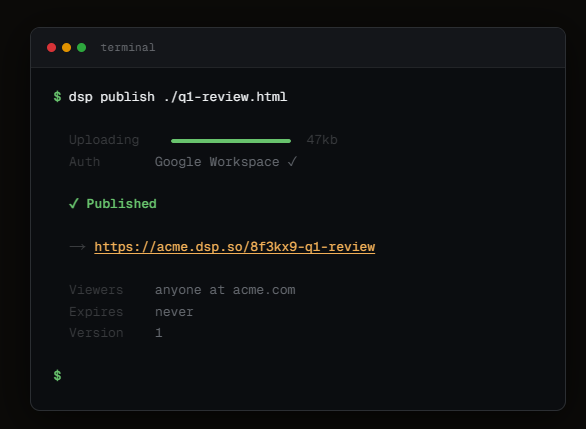Click the green upload progress bar
The image size is (586, 429).
(231, 141)
